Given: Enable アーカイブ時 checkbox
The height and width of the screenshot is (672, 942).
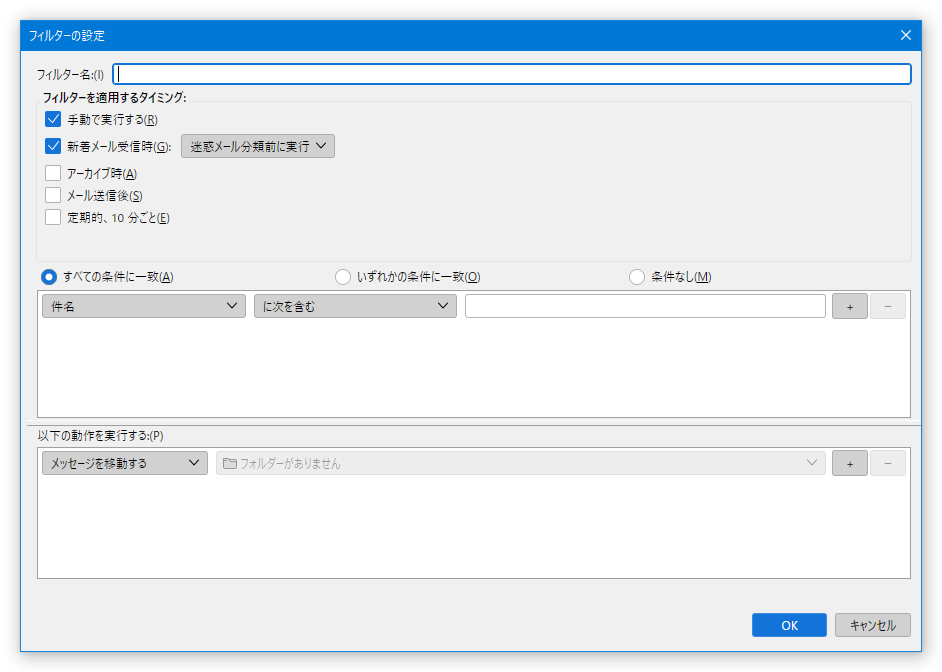Looking at the screenshot, I should pos(54,173).
